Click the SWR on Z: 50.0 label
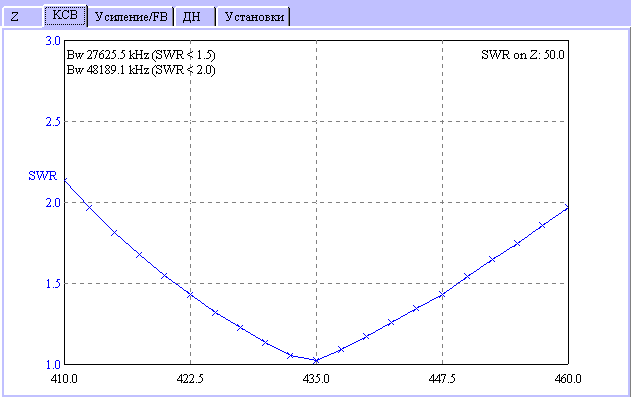This screenshot has width=631, height=397. (x=523, y=55)
